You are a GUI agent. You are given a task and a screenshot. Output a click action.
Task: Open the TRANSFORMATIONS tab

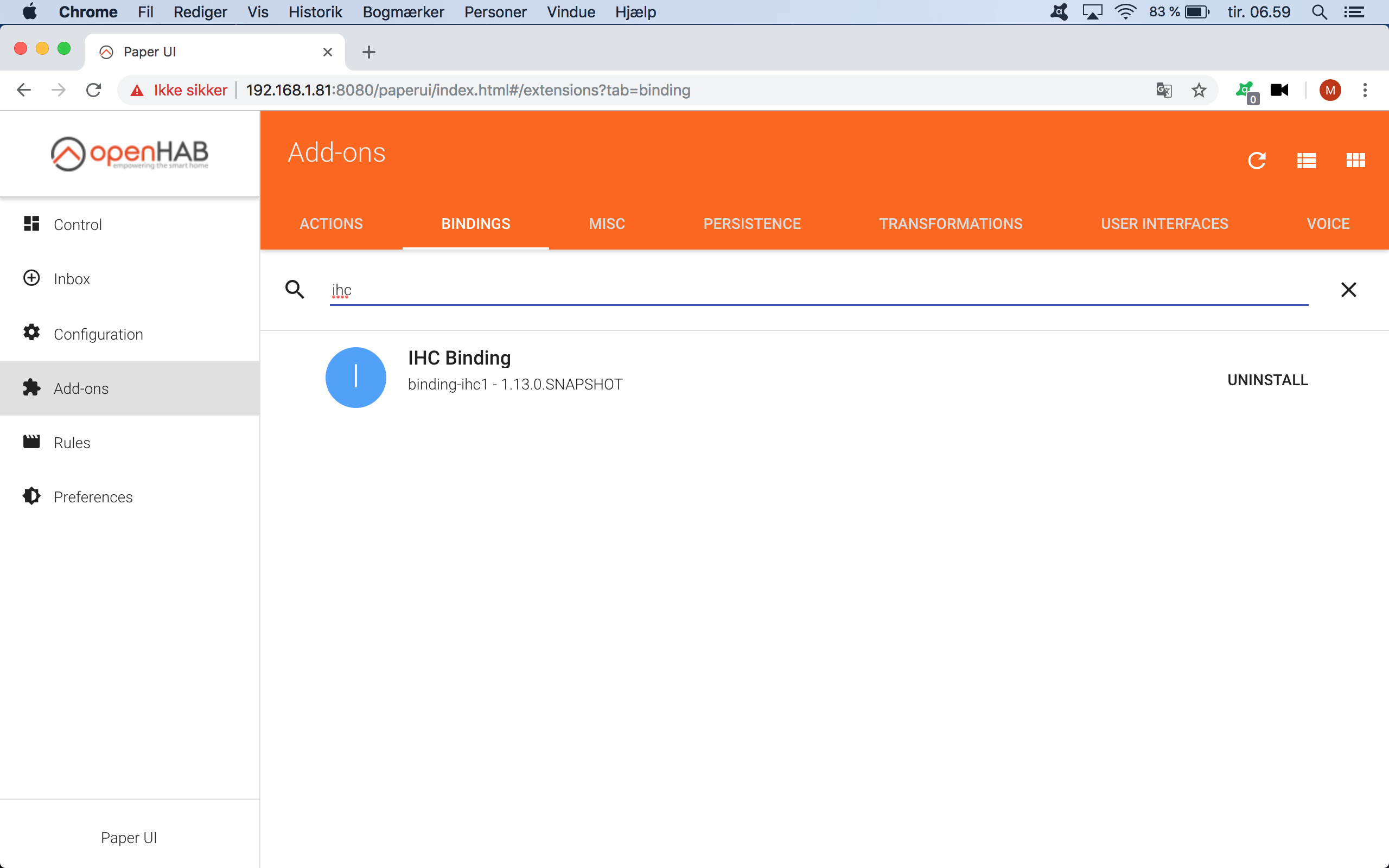[951, 224]
